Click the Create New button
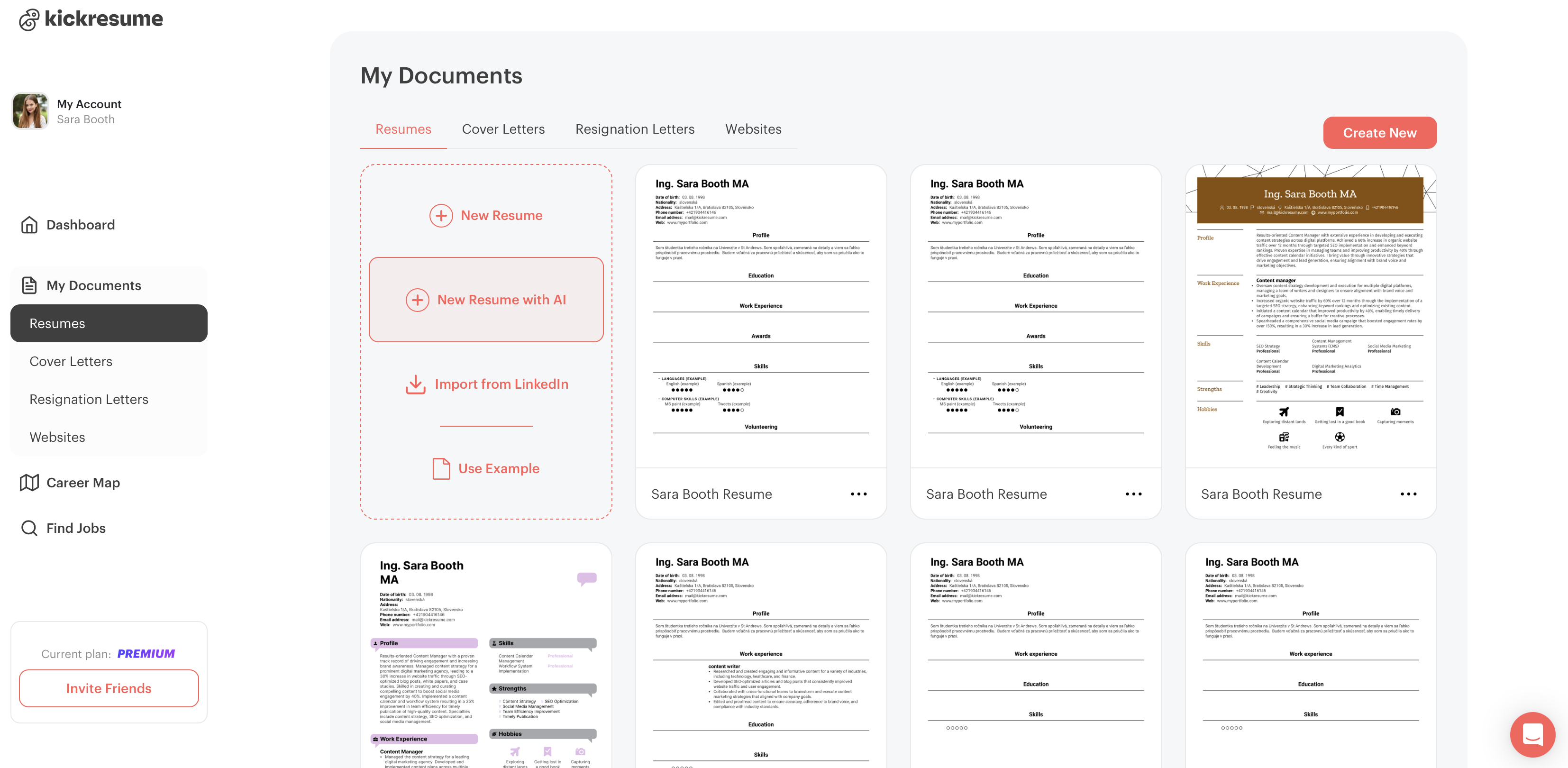The height and width of the screenshot is (768, 1568). click(1379, 133)
